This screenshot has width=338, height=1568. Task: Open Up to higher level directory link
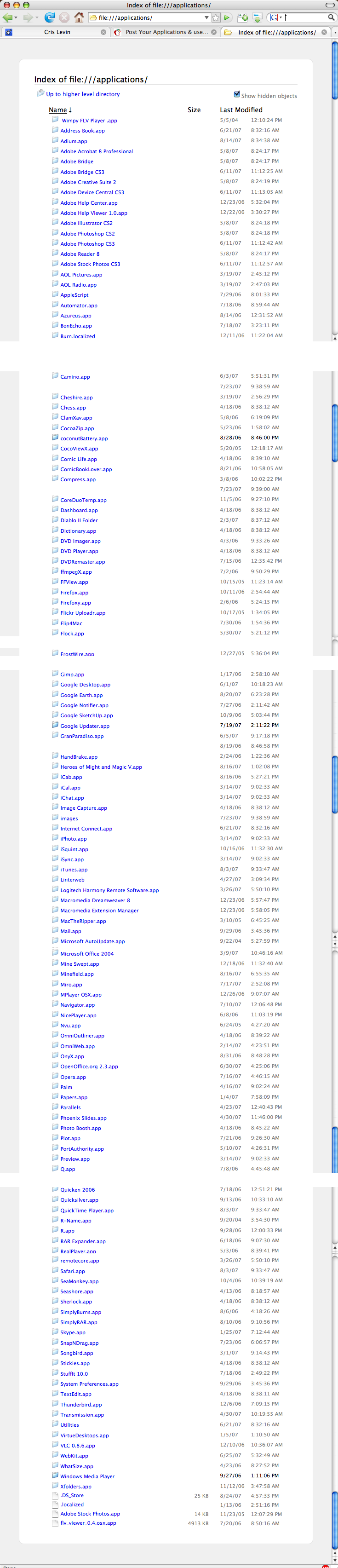pyautogui.click(x=83, y=94)
